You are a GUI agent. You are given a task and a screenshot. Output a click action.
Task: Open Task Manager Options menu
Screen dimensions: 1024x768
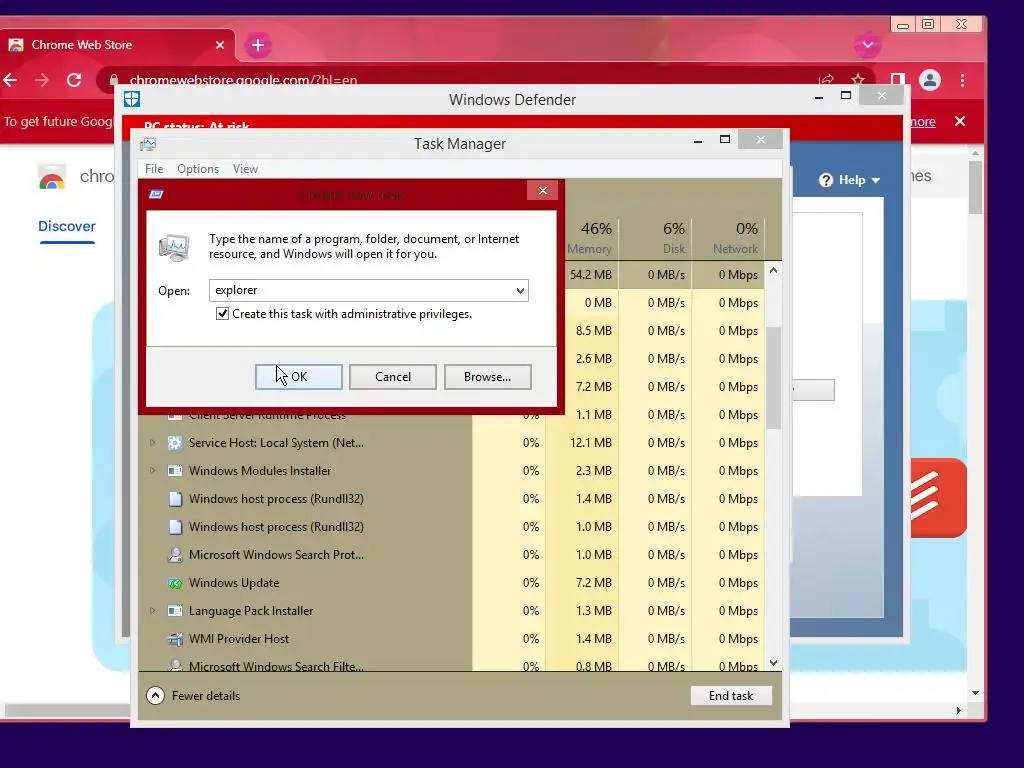point(198,168)
